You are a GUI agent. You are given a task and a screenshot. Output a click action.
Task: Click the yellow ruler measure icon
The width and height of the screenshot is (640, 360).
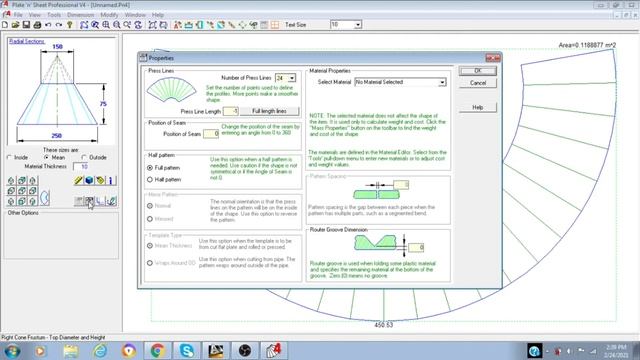[79, 180]
